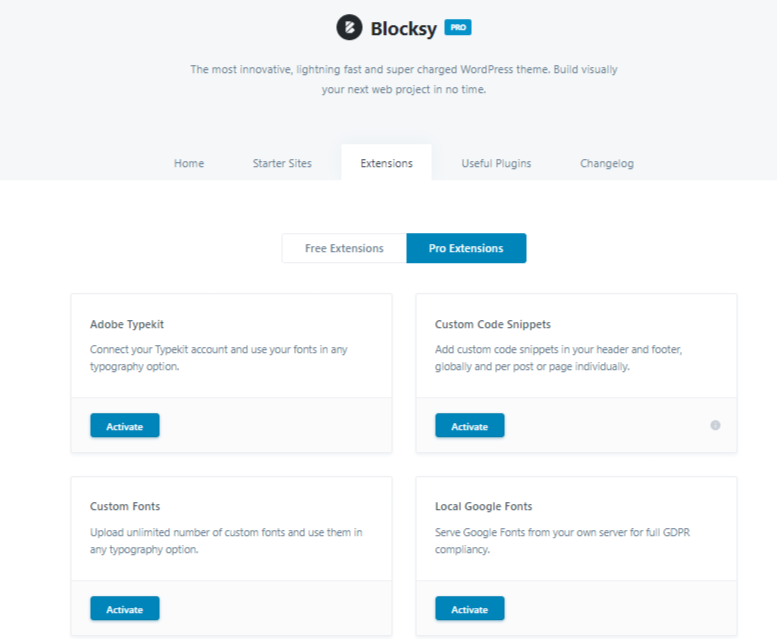This screenshot has height=639, width=777.
Task: Click the Custom Code Snippets heading
Action: 493,324
